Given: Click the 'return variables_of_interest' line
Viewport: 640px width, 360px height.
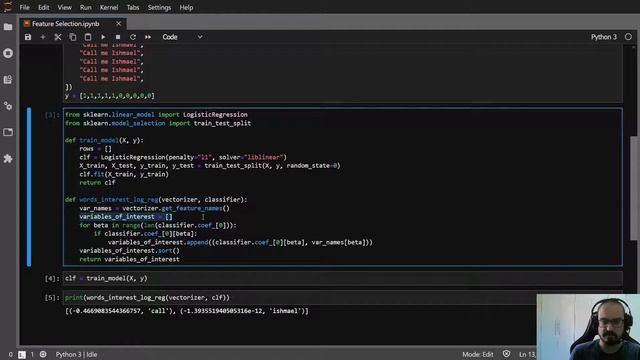Looking at the screenshot, I should 129,259.
